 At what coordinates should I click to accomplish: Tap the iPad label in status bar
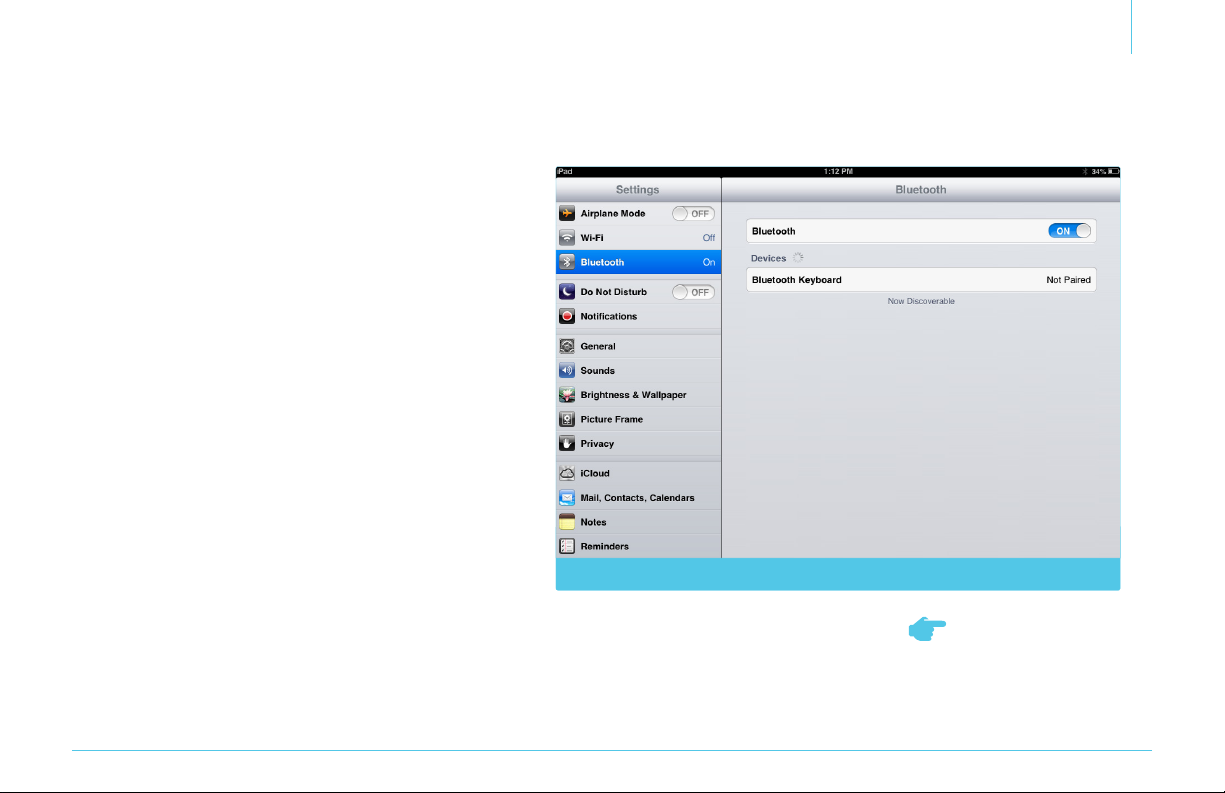click(565, 172)
